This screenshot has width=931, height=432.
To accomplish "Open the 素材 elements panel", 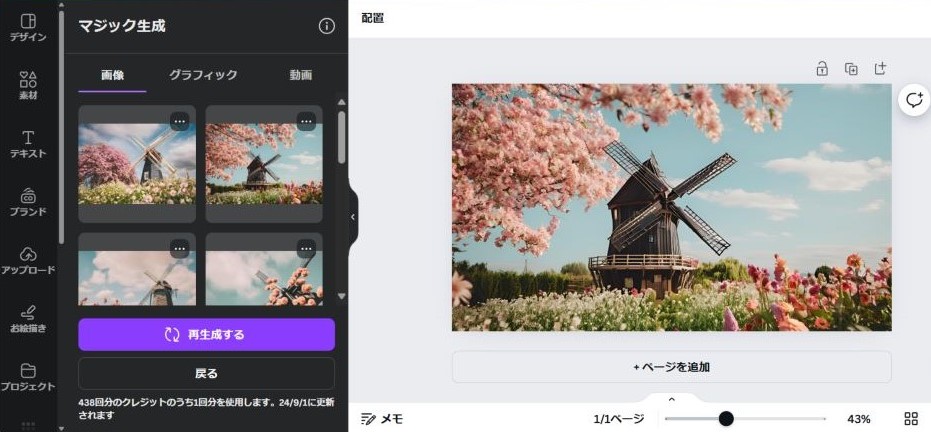I will click(28, 86).
